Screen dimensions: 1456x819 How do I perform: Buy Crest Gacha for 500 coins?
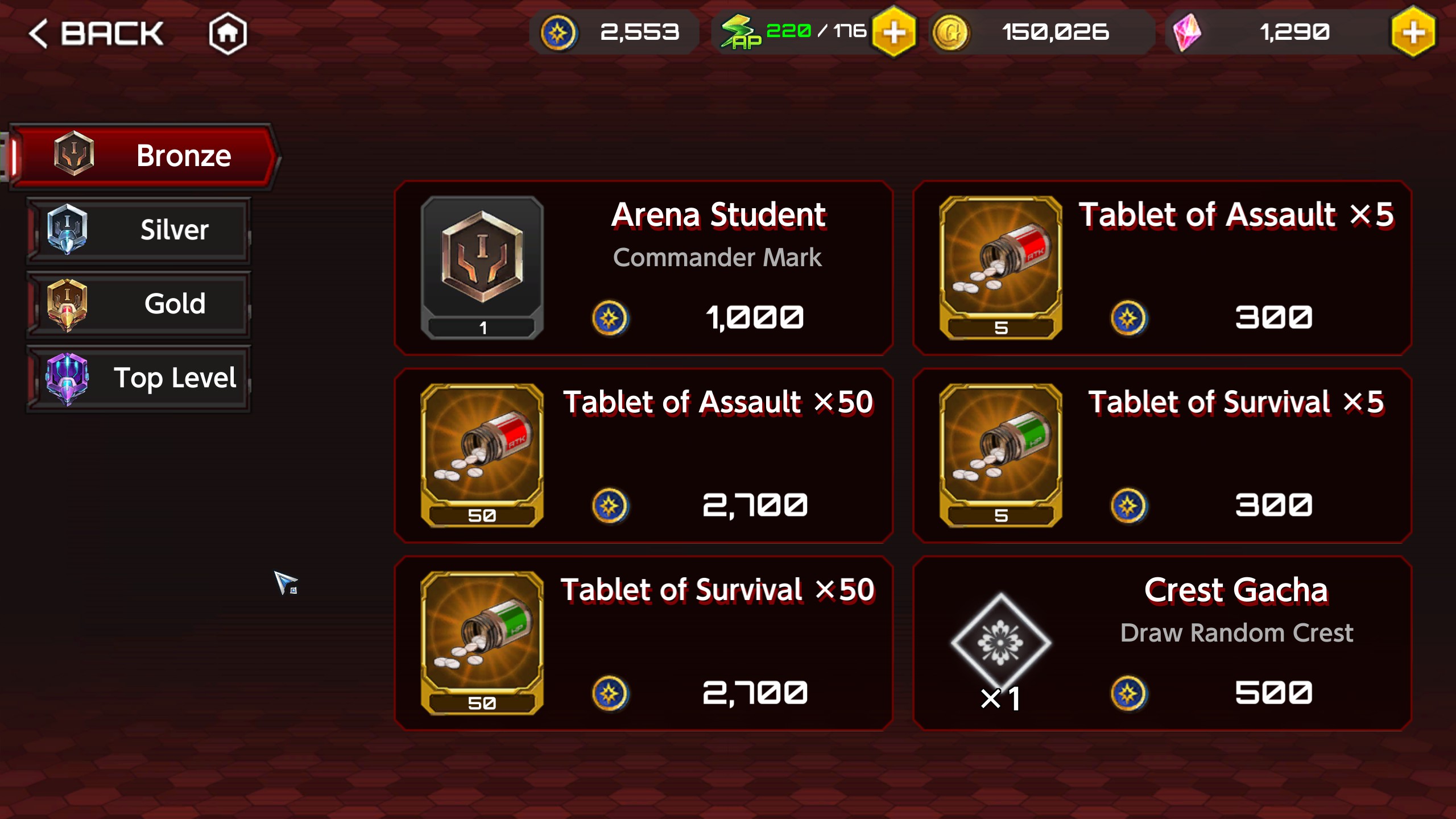(1162, 643)
